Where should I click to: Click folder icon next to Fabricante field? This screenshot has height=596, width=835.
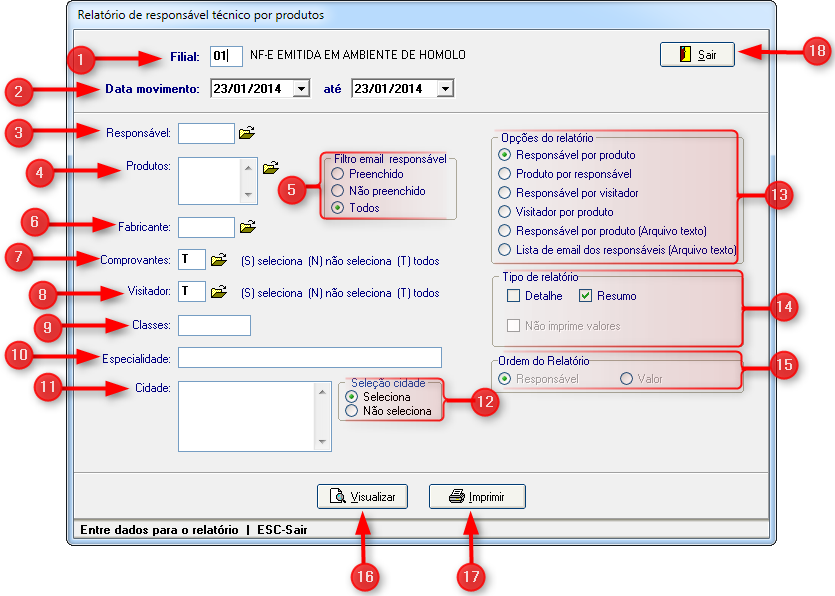coord(247,227)
